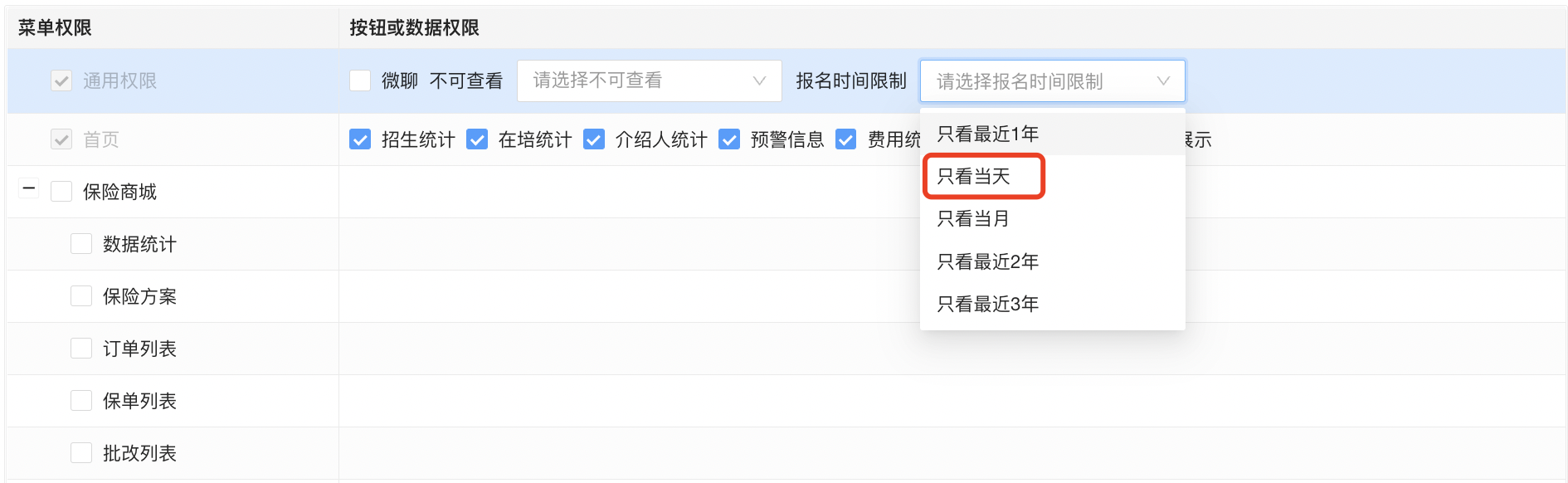Uncheck the 预警信息 checkbox

(729, 139)
